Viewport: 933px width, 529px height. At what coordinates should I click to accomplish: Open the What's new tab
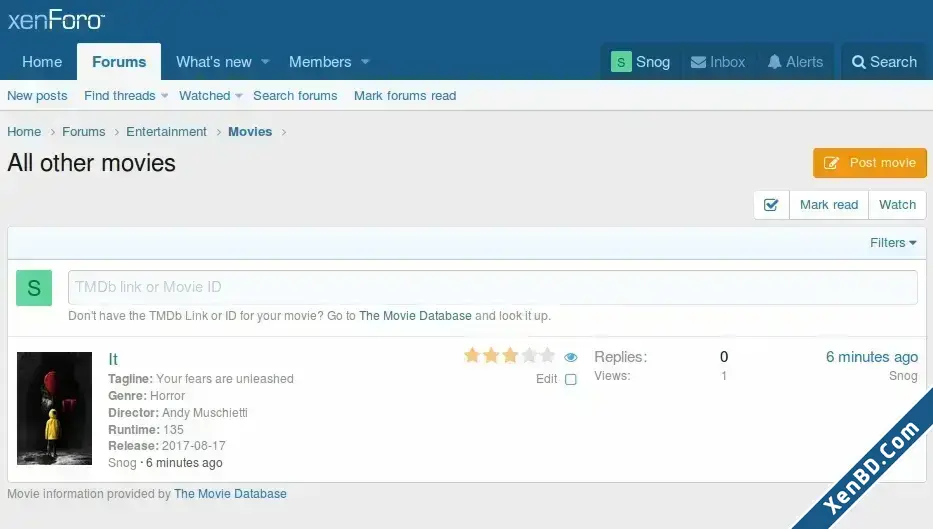(x=214, y=62)
